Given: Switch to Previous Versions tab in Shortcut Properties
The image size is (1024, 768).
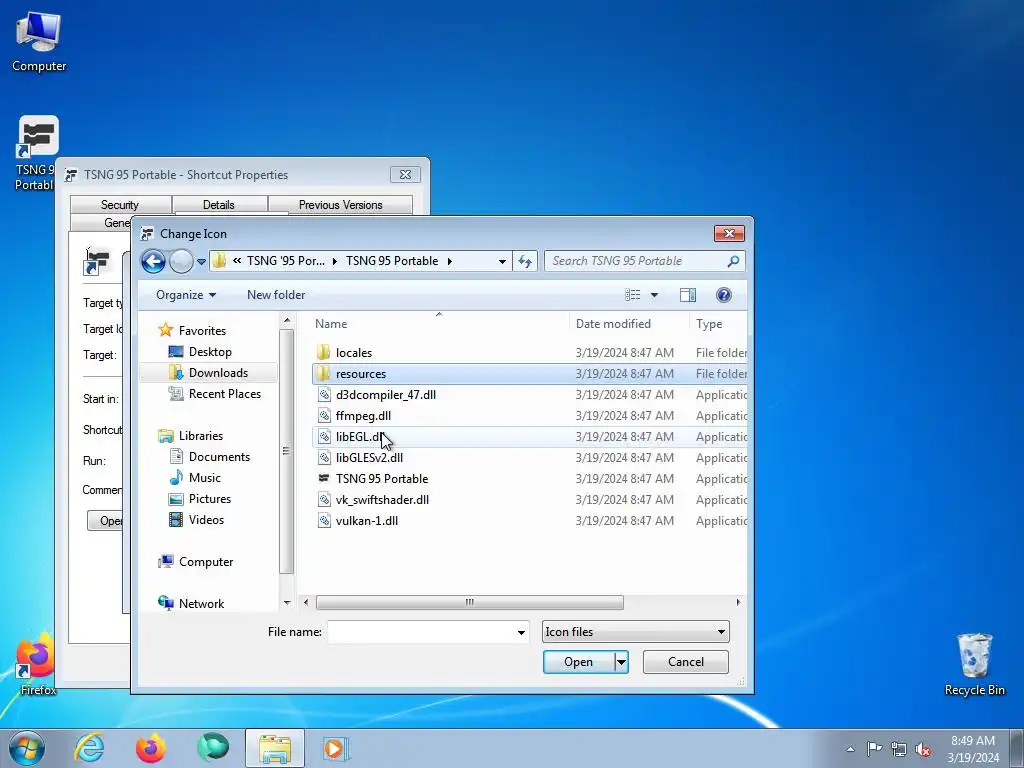Looking at the screenshot, I should pyautogui.click(x=340, y=204).
